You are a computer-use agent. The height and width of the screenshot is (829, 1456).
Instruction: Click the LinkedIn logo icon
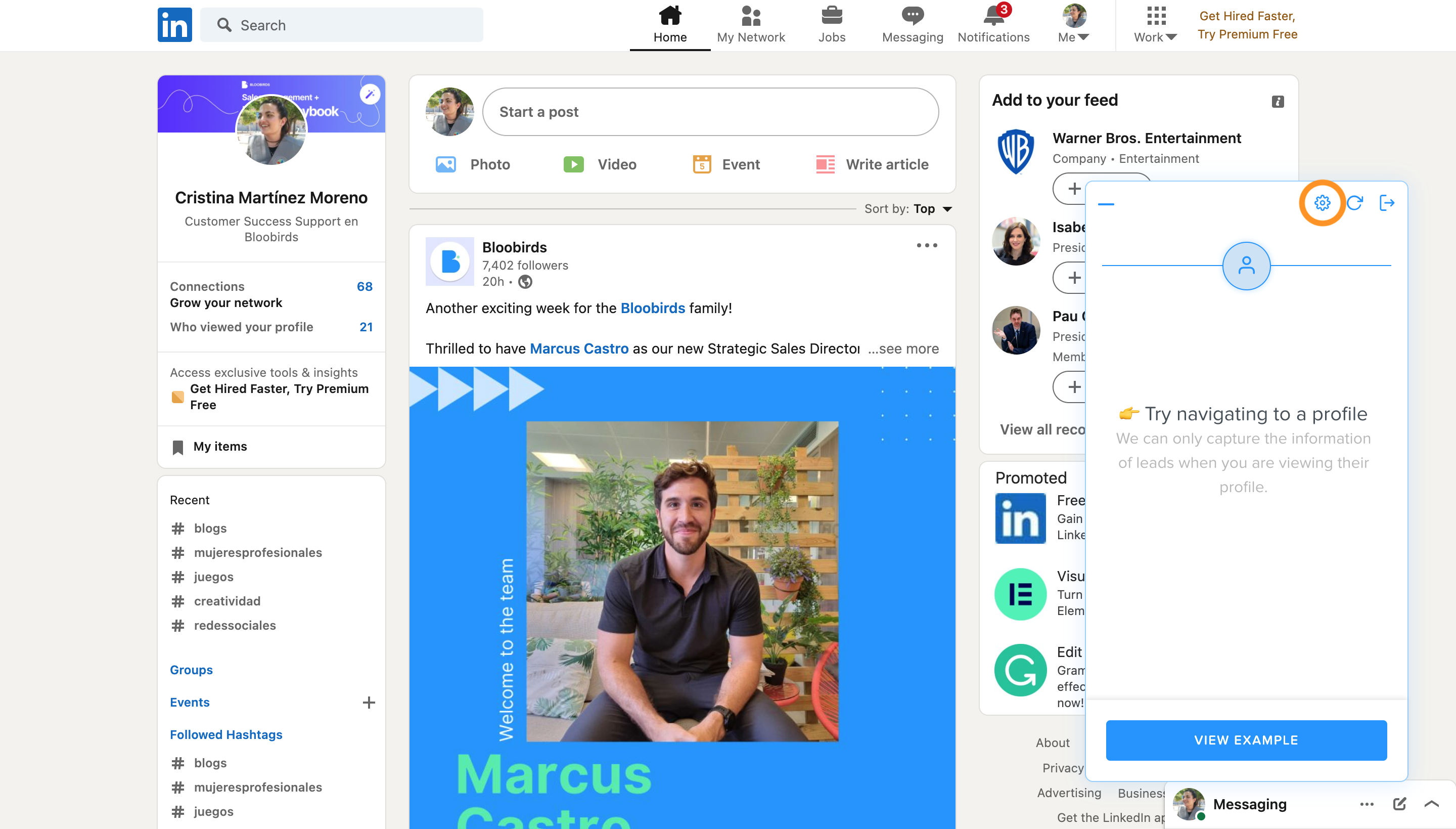click(175, 25)
